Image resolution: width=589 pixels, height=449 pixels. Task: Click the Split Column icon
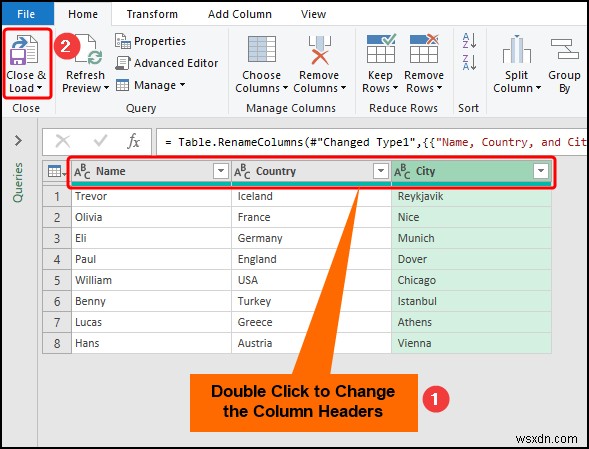pos(517,49)
